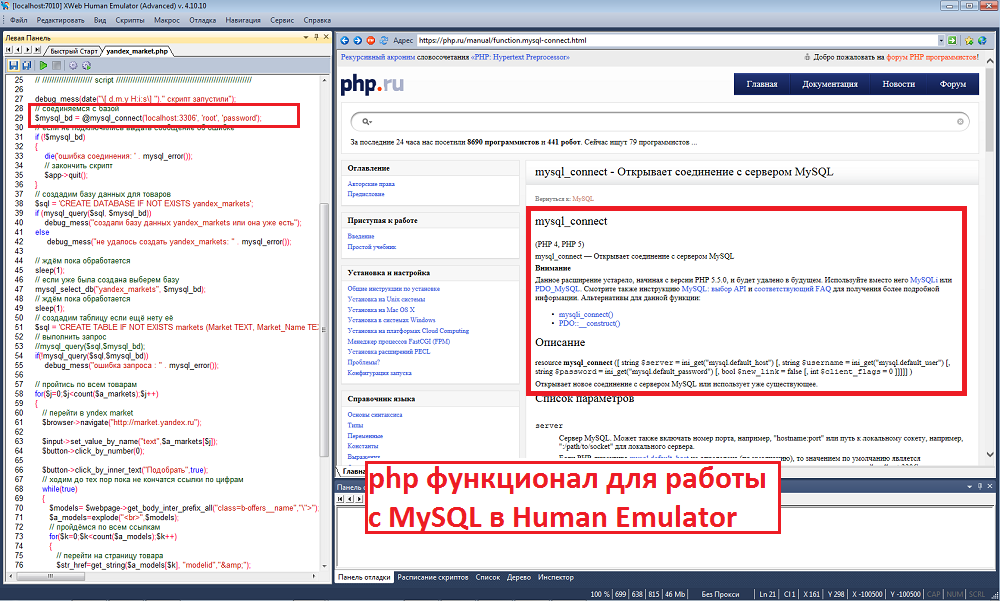This screenshot has width=1000, height=601.
Task: Switch to the Быстрый Старт tab
Action: click(73, 51)
